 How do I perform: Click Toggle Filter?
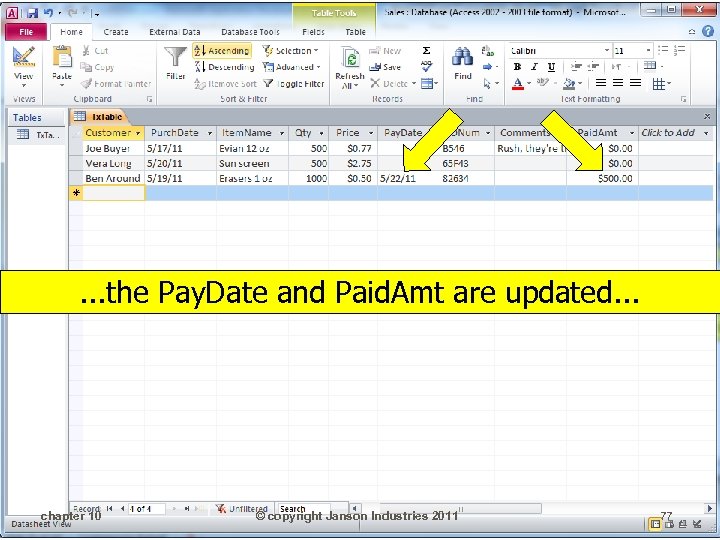coord(294,84)
